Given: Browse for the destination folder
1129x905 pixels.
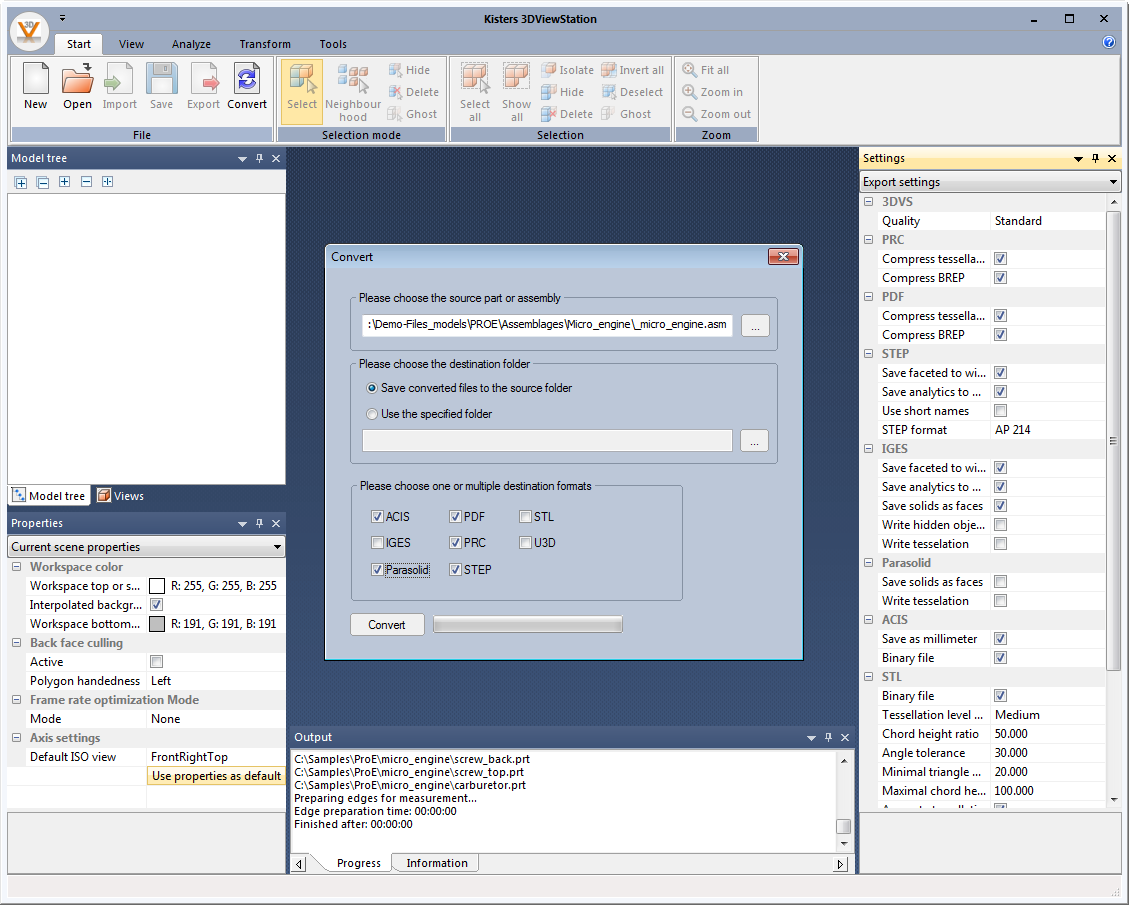Looking at the screenshot, I should 754,441.
